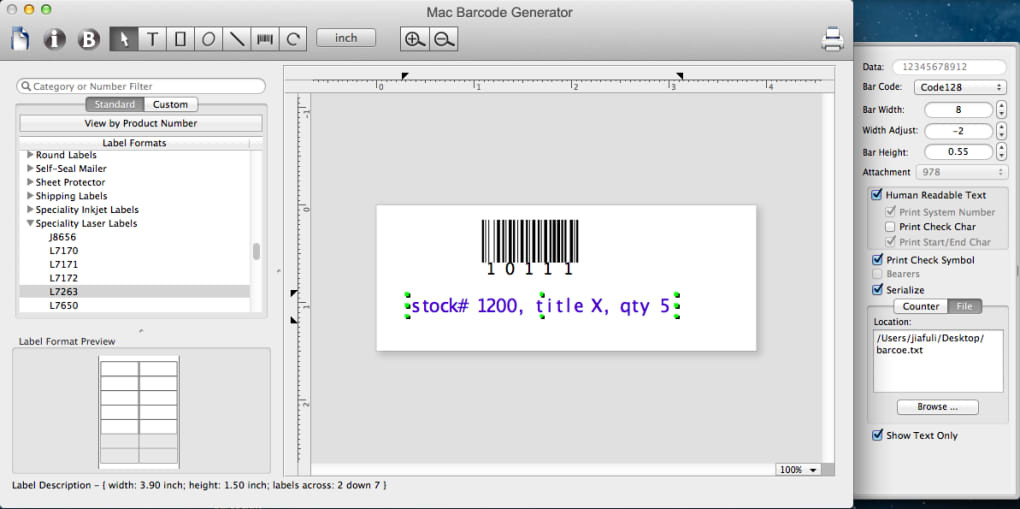Screen dimensions: 1020x509
Task: Click the Bar Height stepper
Action: click(1001, 152)
